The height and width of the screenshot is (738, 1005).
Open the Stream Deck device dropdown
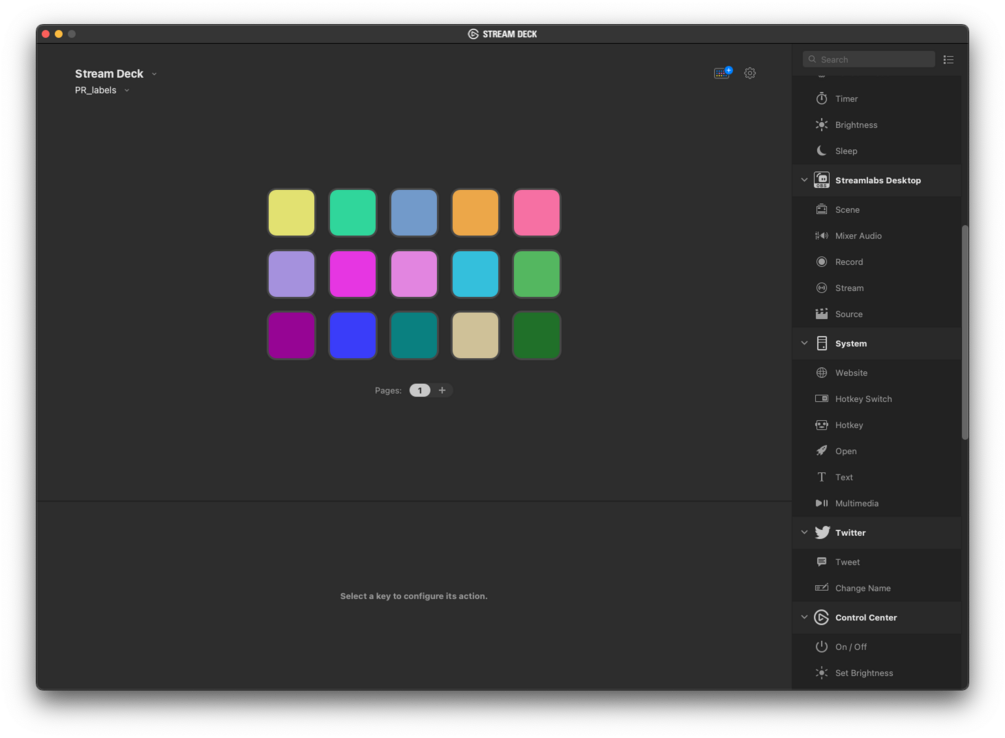point(116,74)
